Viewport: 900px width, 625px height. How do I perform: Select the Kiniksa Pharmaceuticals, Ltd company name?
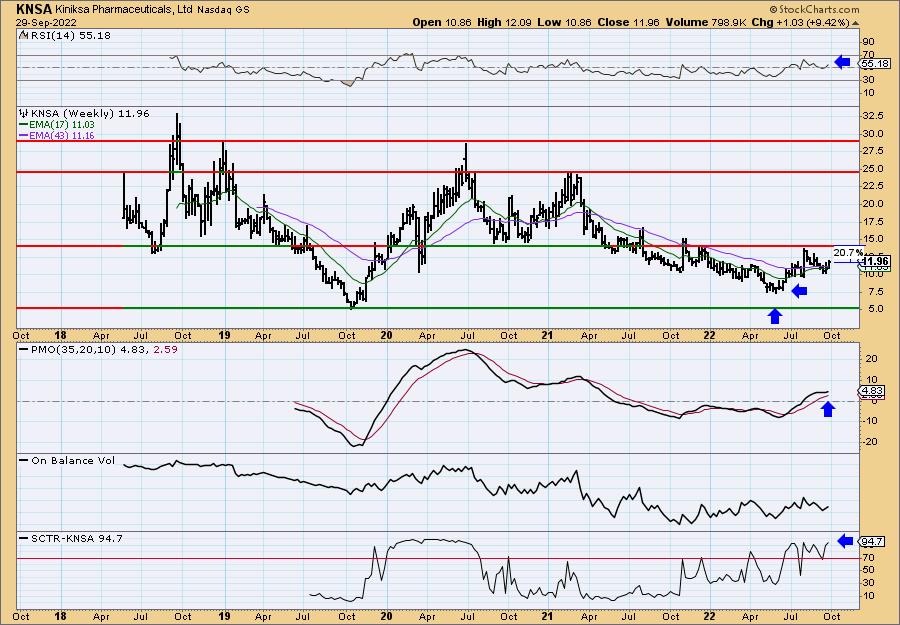tap(125, 9)
